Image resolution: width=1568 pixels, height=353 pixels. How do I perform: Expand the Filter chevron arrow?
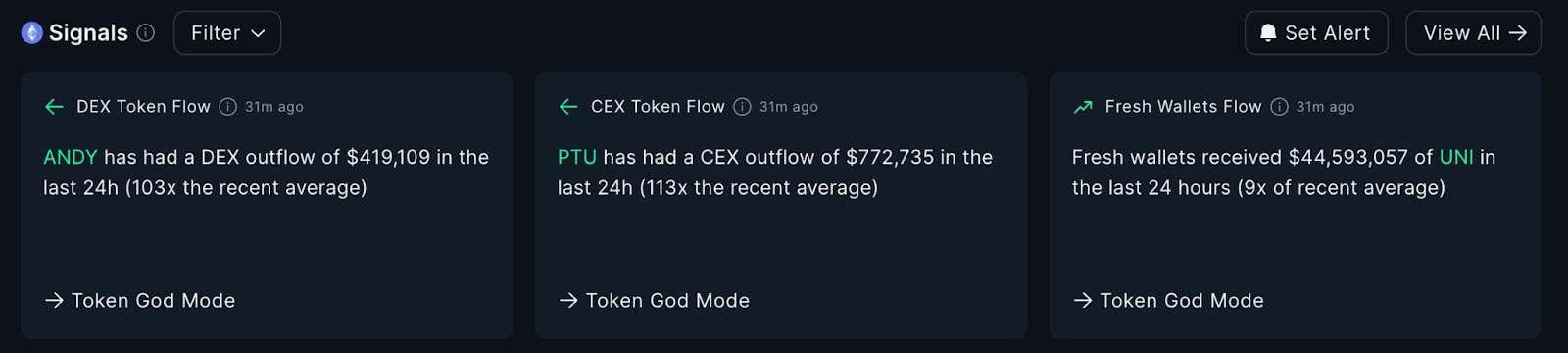258,33
